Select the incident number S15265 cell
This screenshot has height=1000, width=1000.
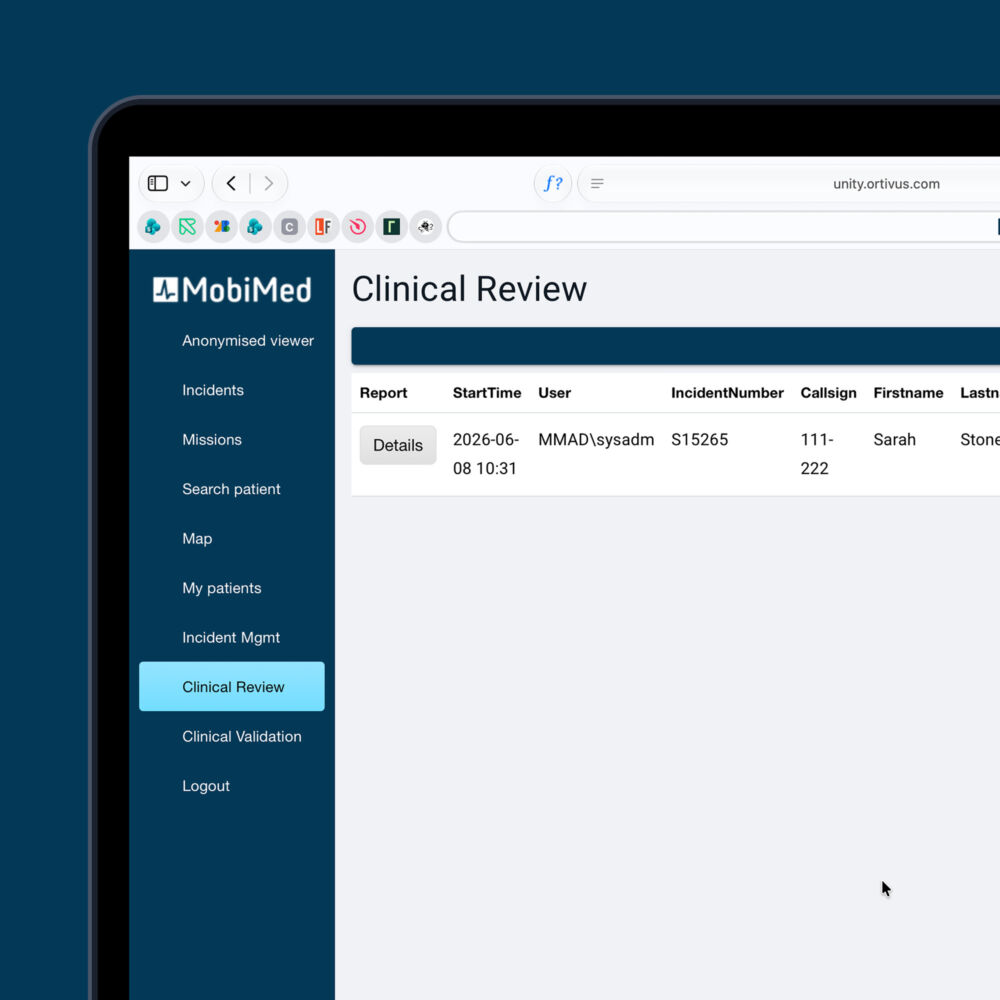(x=700, y=440)
